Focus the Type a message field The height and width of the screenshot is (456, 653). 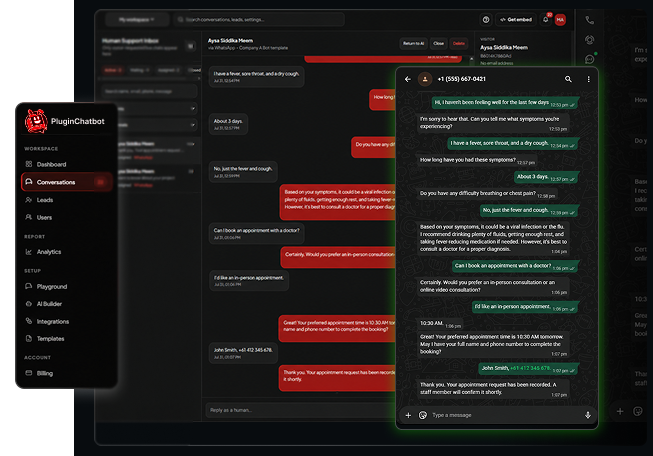point(505,415)
